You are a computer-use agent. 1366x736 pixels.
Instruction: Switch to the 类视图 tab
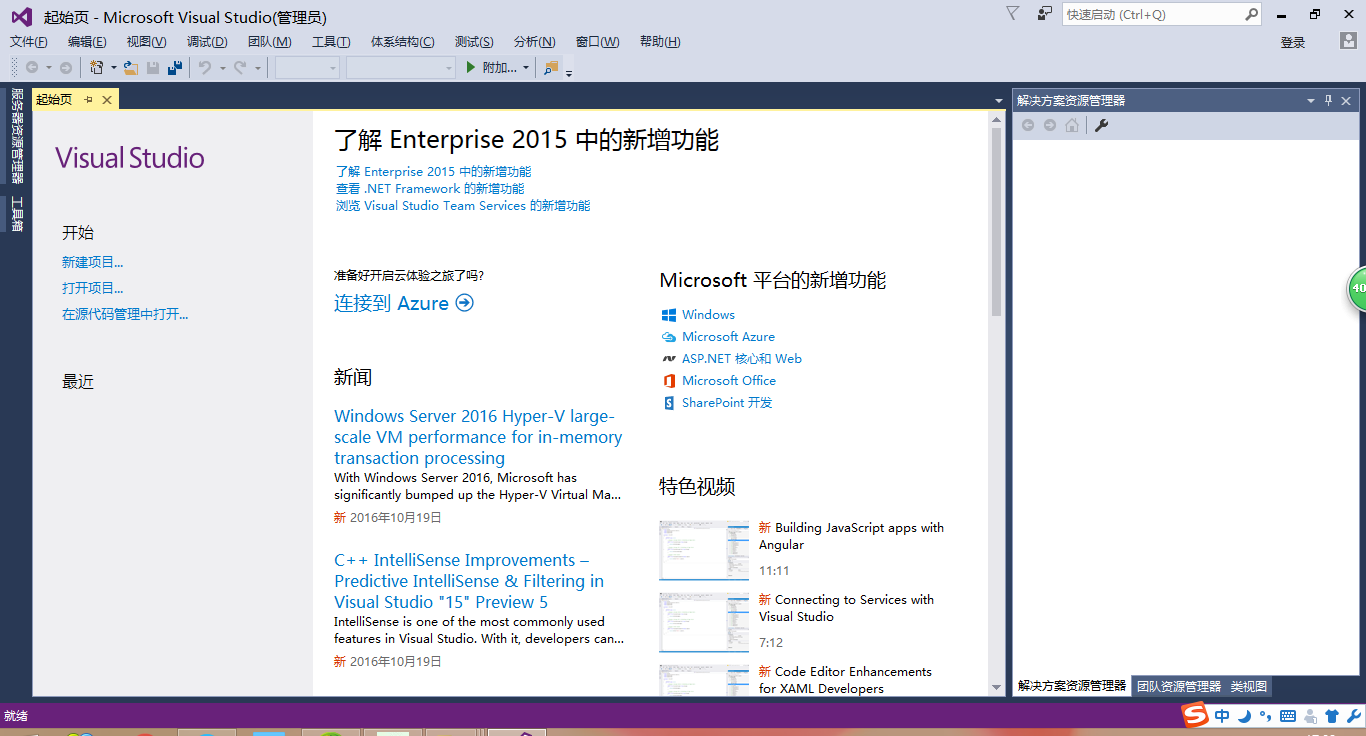[x=1249, y=686]
